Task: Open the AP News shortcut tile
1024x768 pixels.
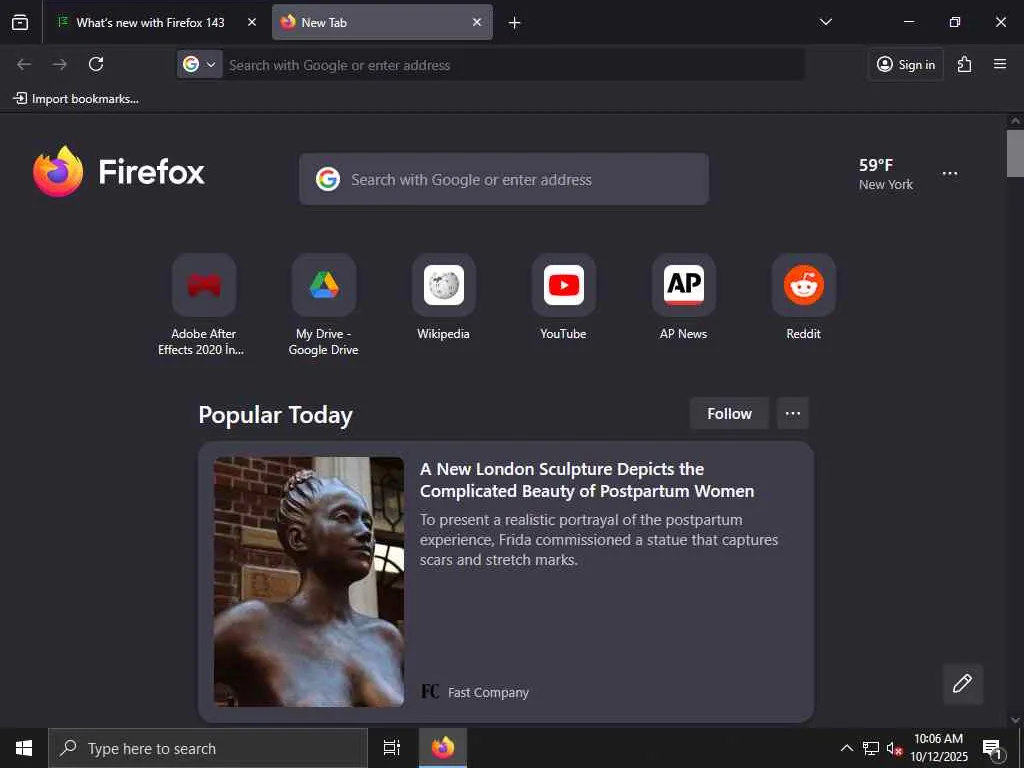Action: tap(684, 285)
